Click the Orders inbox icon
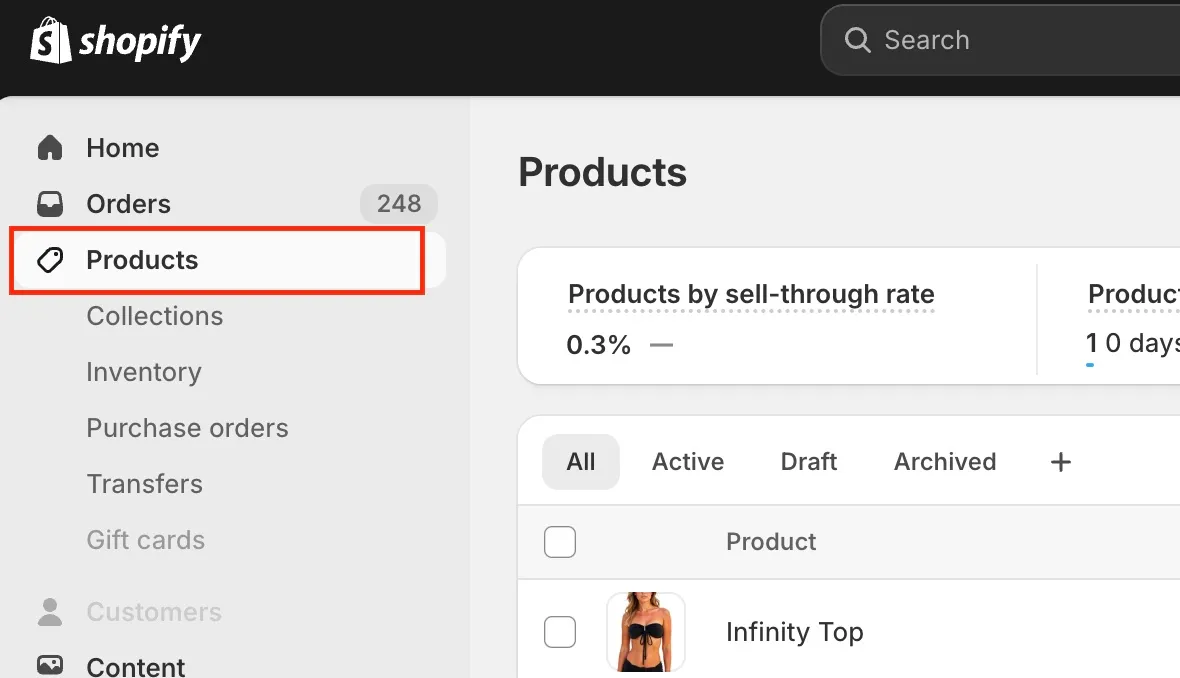This screenshot has width=1180, height=678. 50,203
